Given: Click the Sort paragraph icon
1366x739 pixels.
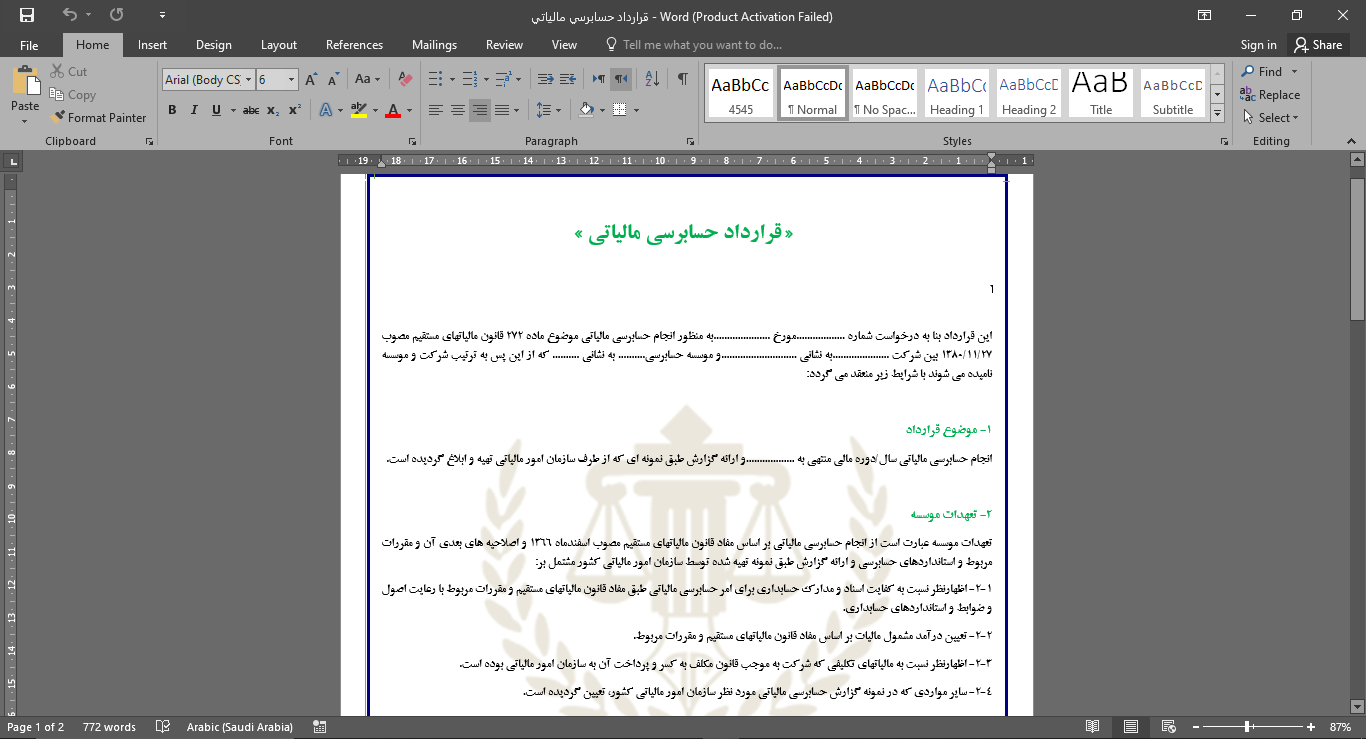Looking at the screenshot, I should (x=652, y=79).
